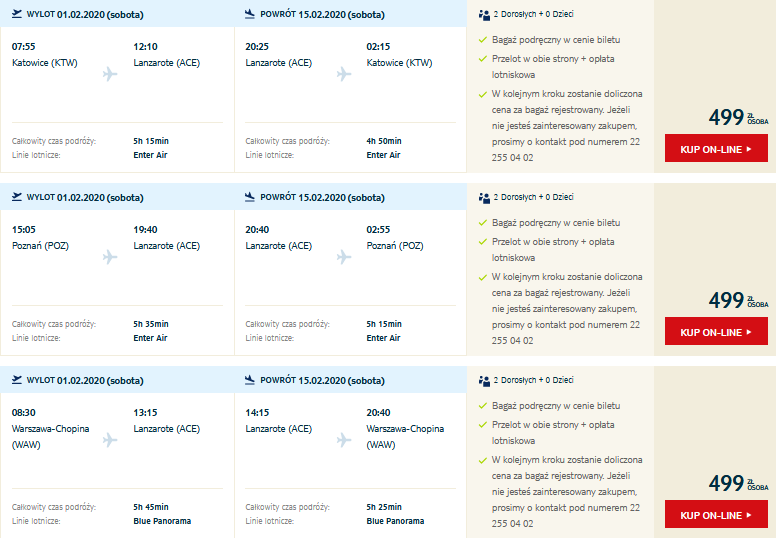This screenshot has width=776, height=538.
Task: Click Blue Panorama airline name on outbound Warszawa flight
Action: pos(162,521)
